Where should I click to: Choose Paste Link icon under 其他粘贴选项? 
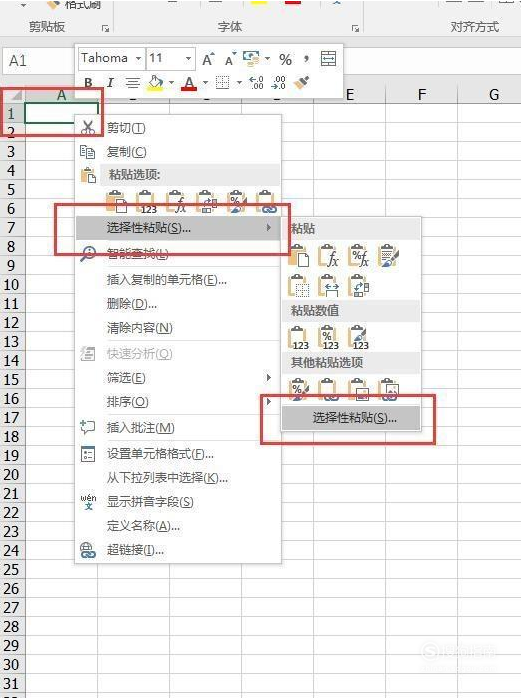(x=329, y=389)
